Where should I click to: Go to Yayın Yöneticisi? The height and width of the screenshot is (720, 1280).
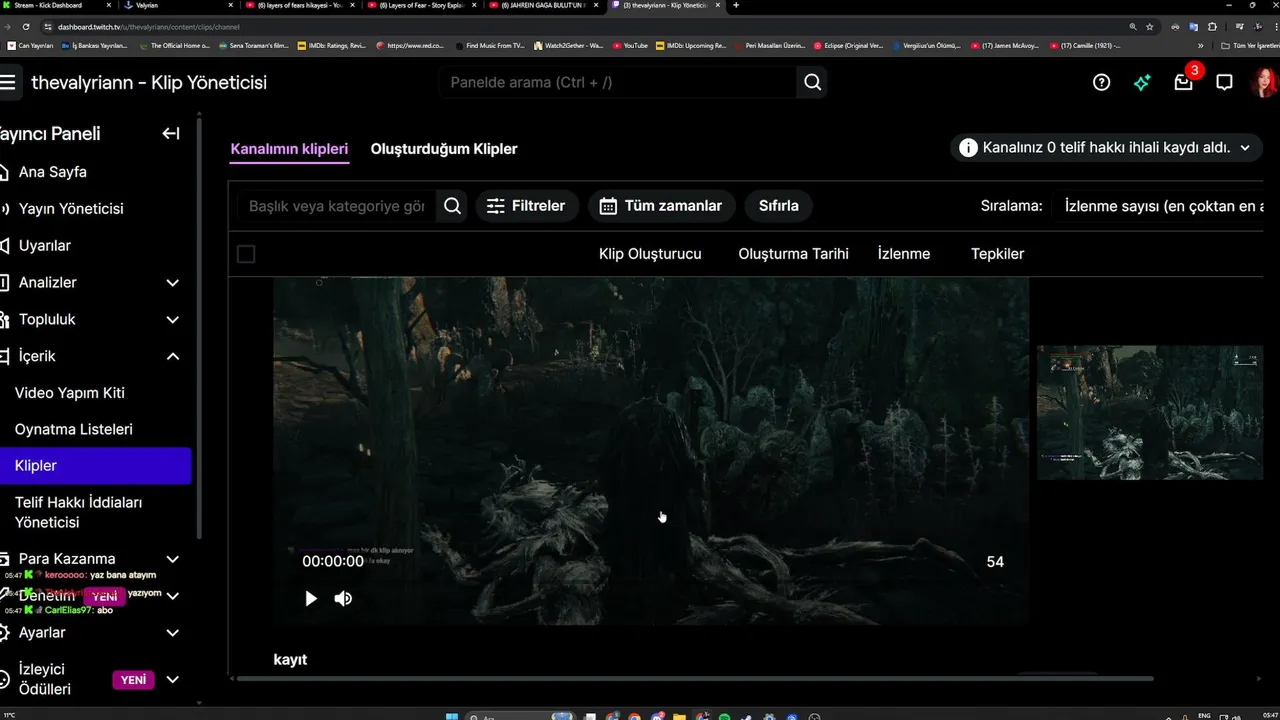[x=71, y=209]
